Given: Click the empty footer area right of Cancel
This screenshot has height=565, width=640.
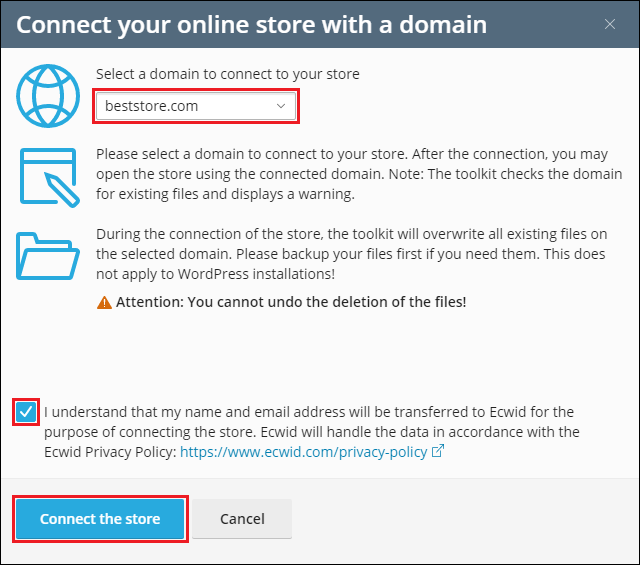Looking at the screenshot, I should (x=460, y=519).
